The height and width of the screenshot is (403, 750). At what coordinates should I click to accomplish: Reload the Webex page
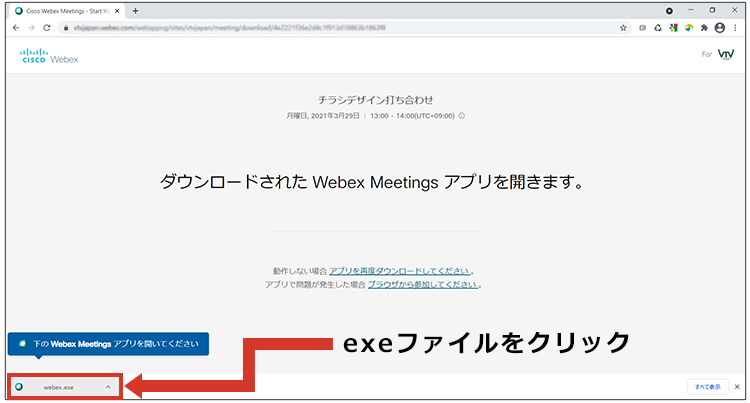point(46,28)
